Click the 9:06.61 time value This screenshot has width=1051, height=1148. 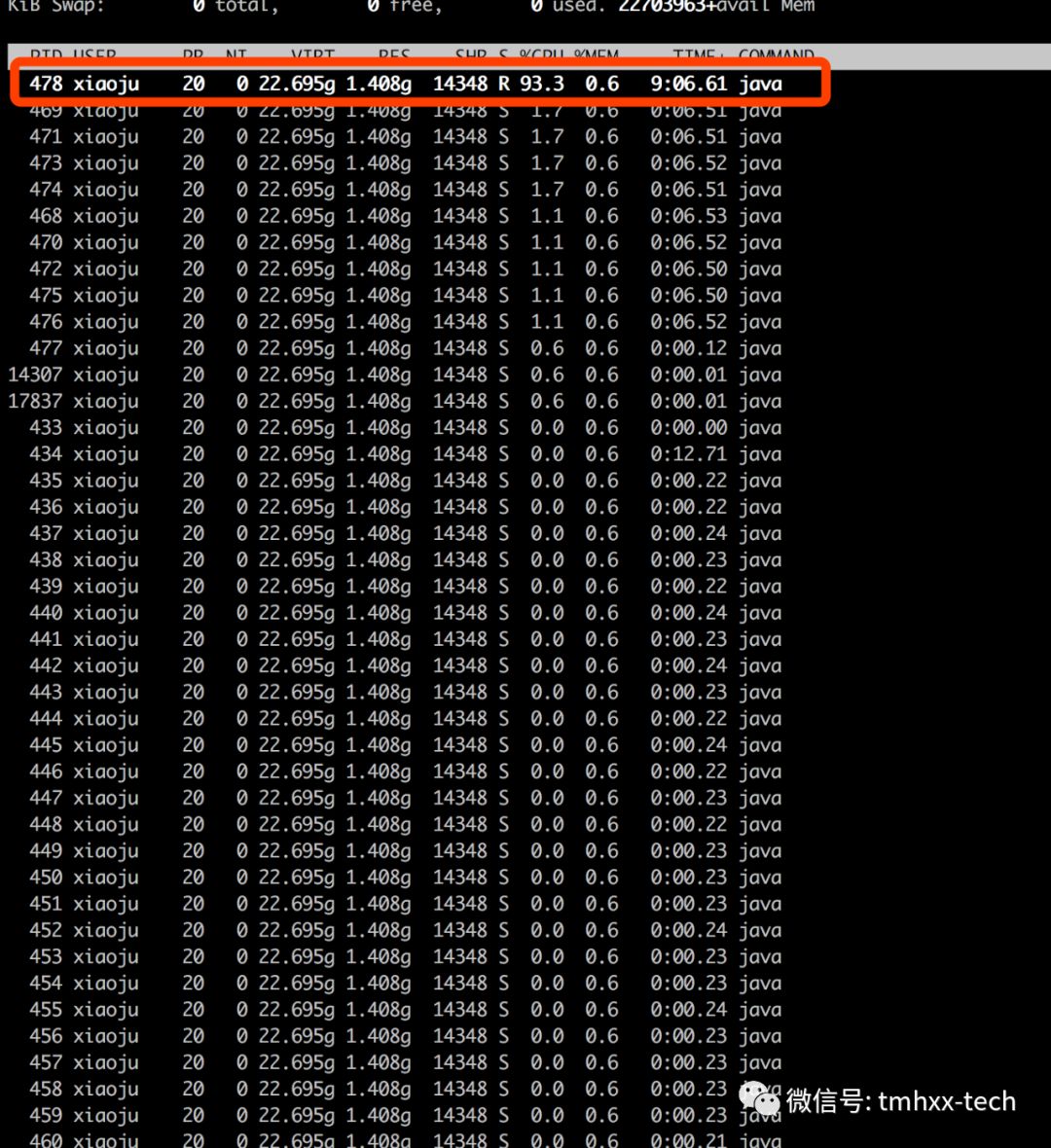tap(688, 84)
